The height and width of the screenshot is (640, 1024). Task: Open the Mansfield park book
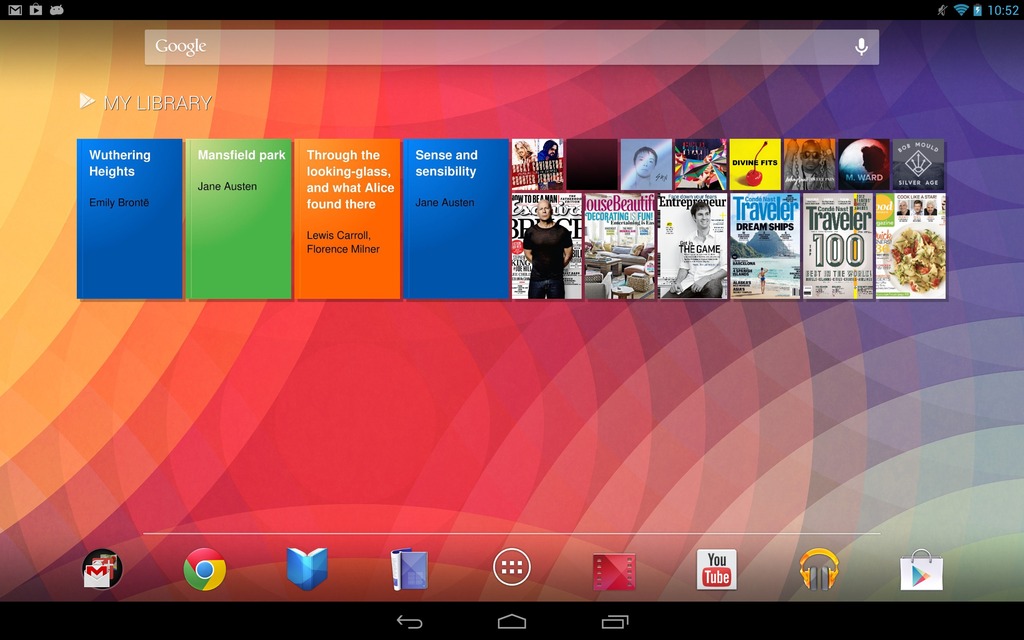pos(238,219)
